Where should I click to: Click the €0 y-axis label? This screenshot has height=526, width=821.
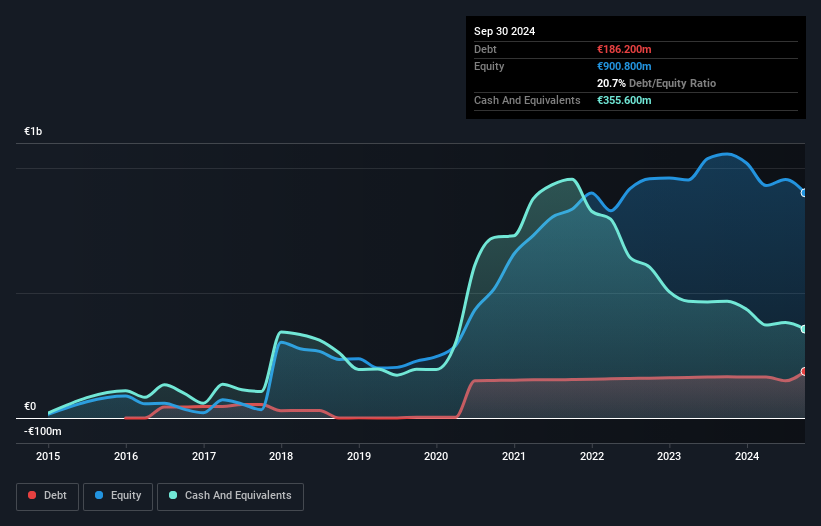(x=30, y=407)
